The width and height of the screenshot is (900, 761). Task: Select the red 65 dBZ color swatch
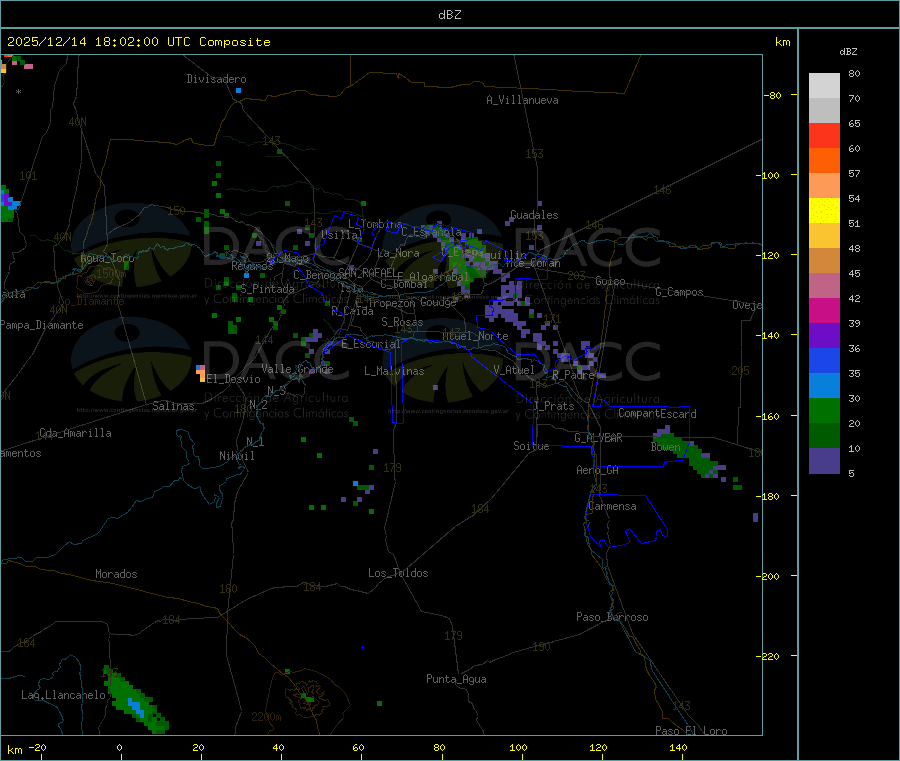coord(824,135)
